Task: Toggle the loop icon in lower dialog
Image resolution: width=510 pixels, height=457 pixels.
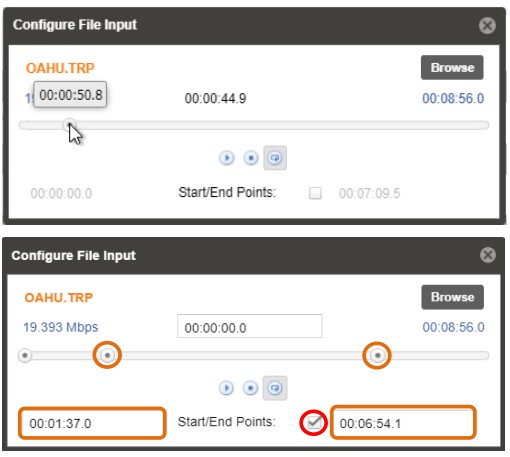Action: (275, 388)
